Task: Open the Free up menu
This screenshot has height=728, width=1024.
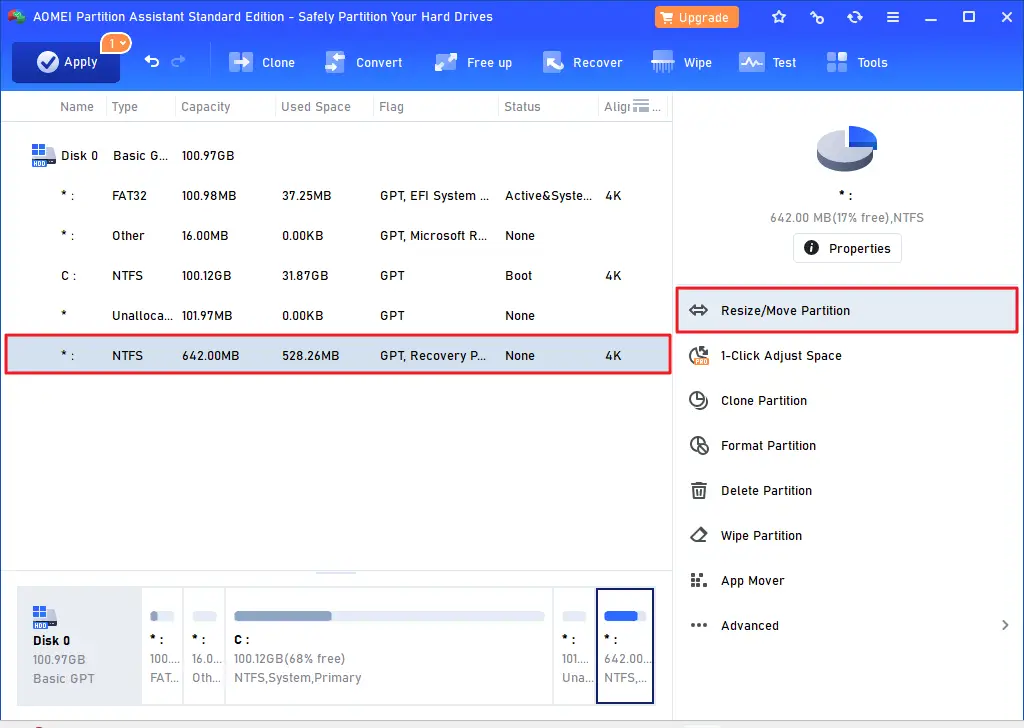Action: pos(473,63)
